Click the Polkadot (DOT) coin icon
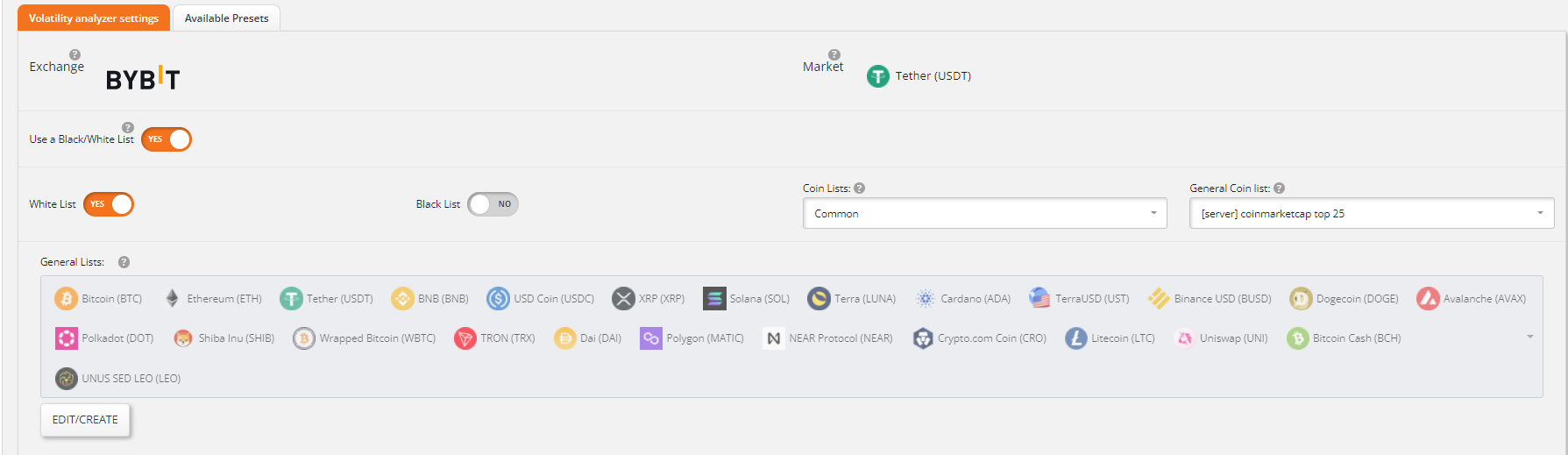The height and width of the screenshot is (455, 1568). [x=67, y=338]
